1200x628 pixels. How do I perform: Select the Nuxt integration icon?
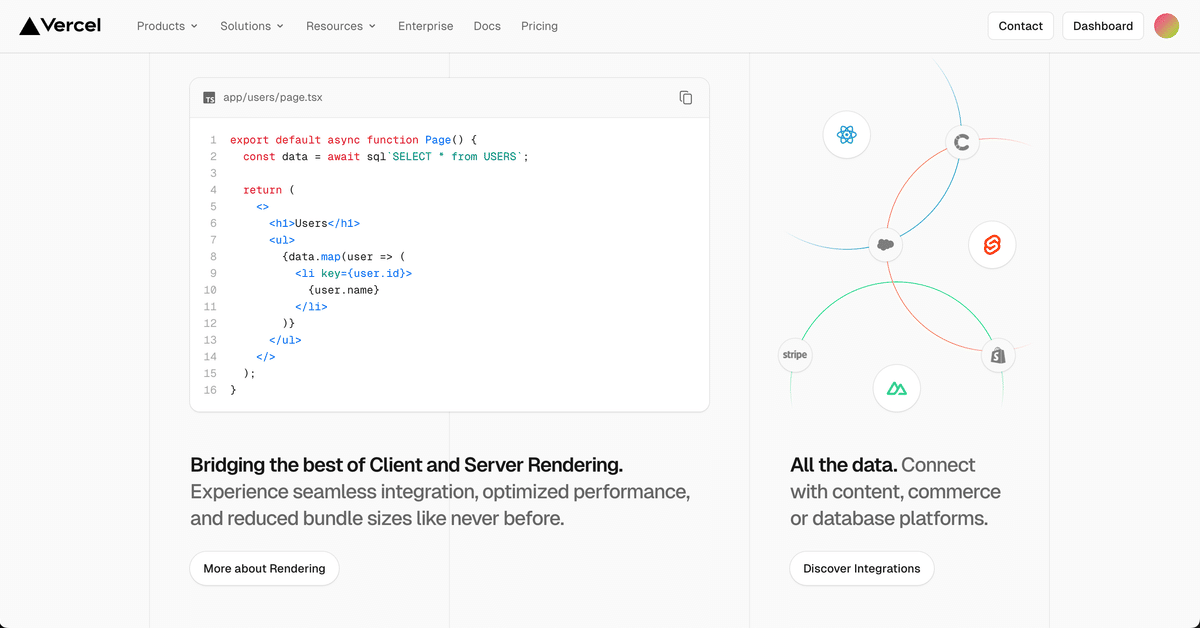coord(896,389)
